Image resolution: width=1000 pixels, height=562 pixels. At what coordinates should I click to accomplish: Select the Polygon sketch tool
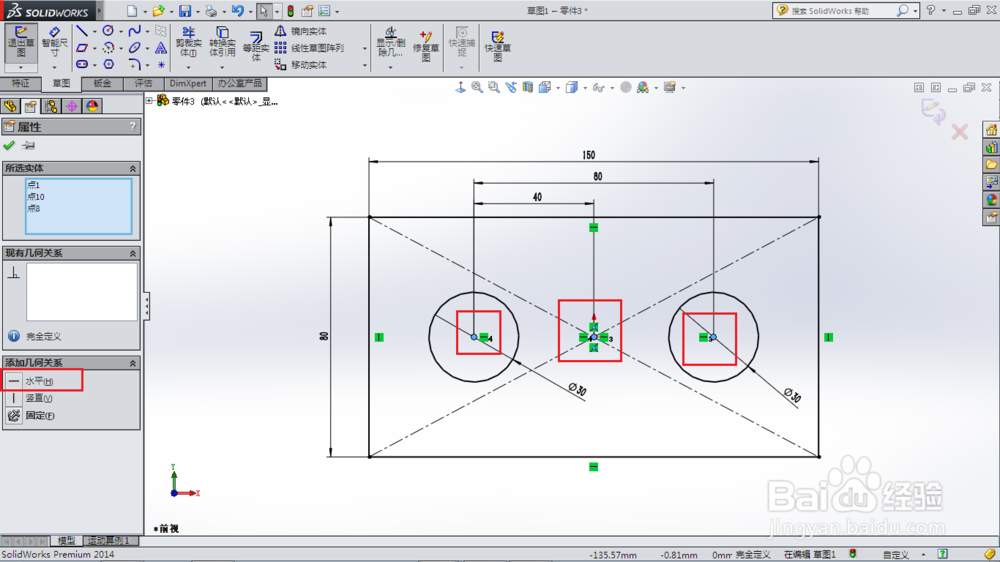click(x=108, y=64)
